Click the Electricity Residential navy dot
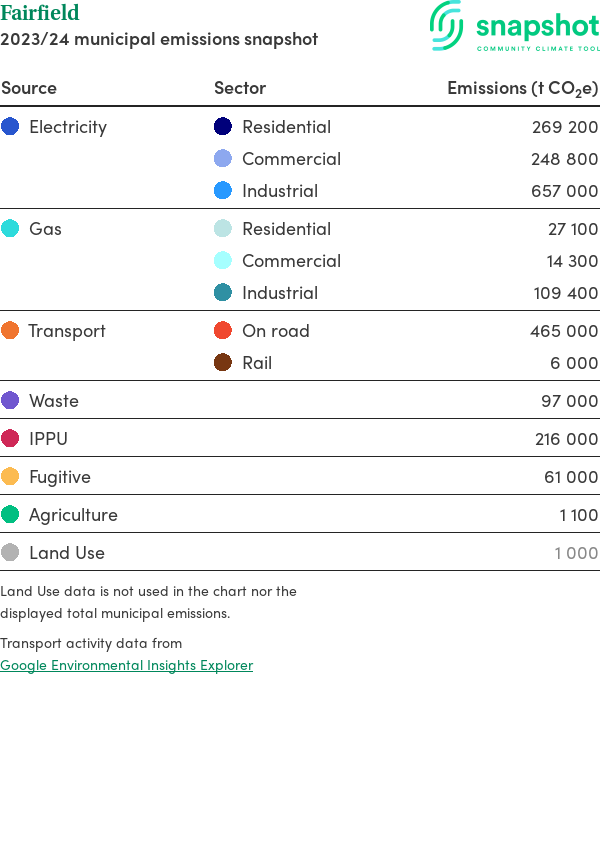600x850 pixels. point(223,126)
